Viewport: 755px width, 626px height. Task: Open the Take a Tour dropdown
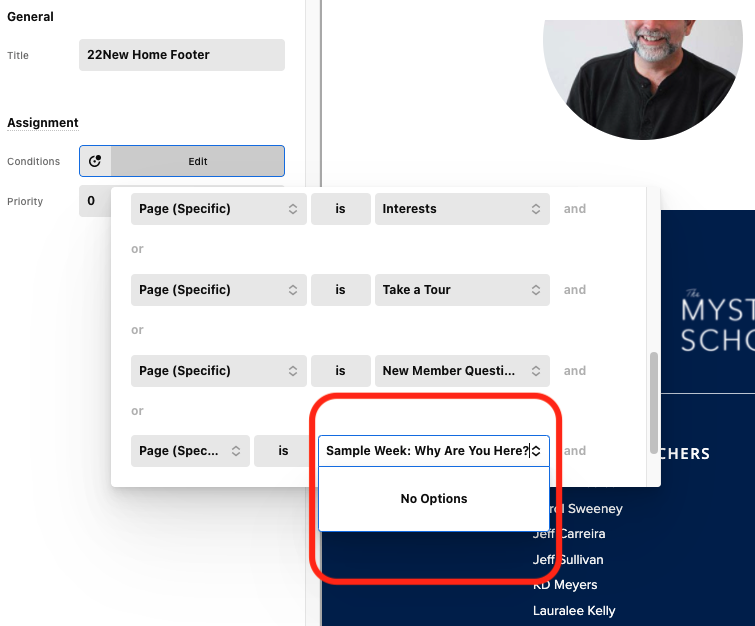click(x=462, y=290)
